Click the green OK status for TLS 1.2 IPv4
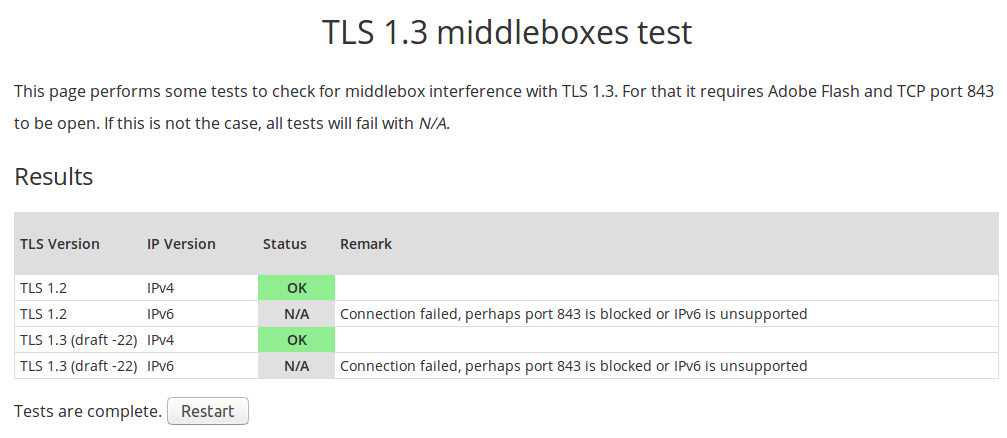1007x438 pixels. (297, 288)
